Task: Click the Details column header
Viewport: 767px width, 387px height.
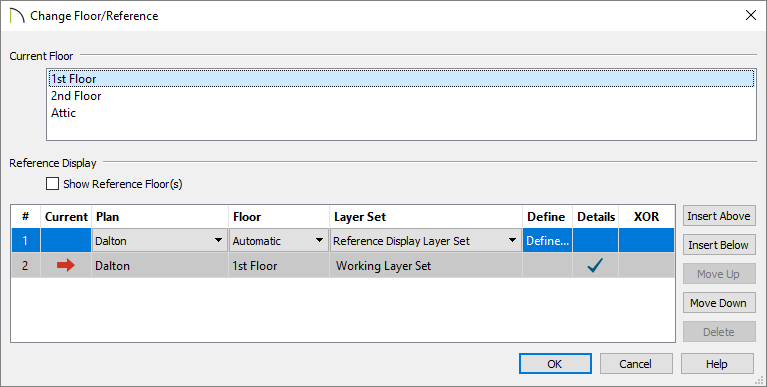Action: pos(596,217)
